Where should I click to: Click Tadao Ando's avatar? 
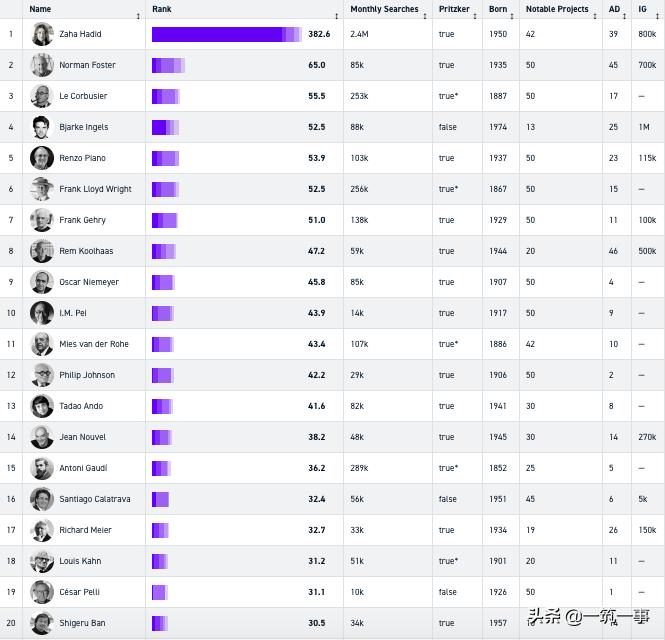click(x=42, y=406)
